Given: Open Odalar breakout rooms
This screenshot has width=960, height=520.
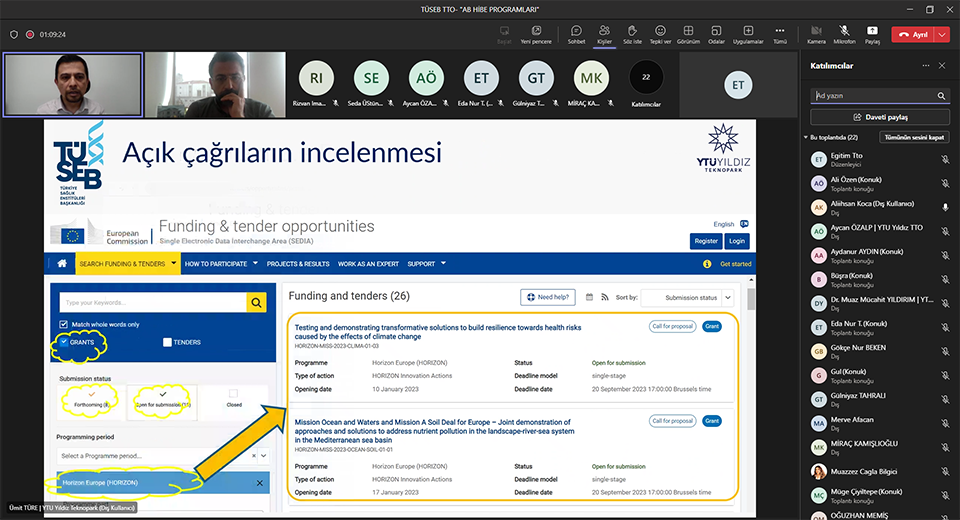Looking at the screenshot, I should tap(716, 33).
